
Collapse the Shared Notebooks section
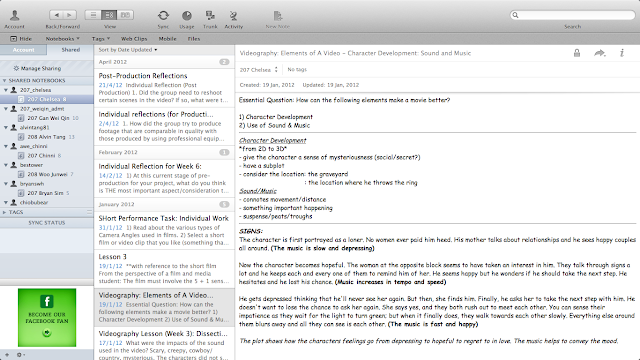point(4,80)
